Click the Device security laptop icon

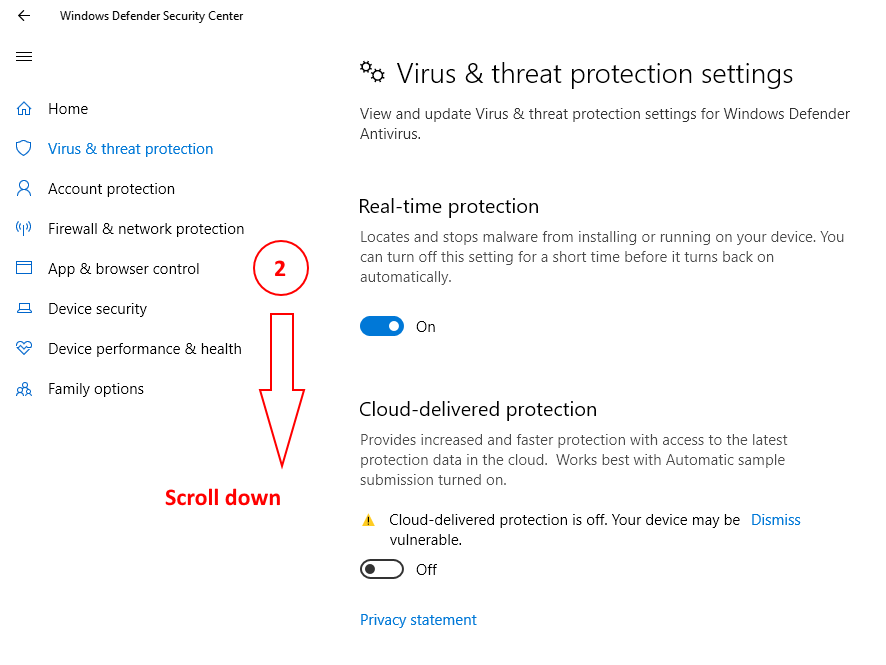tap(24, 309)
